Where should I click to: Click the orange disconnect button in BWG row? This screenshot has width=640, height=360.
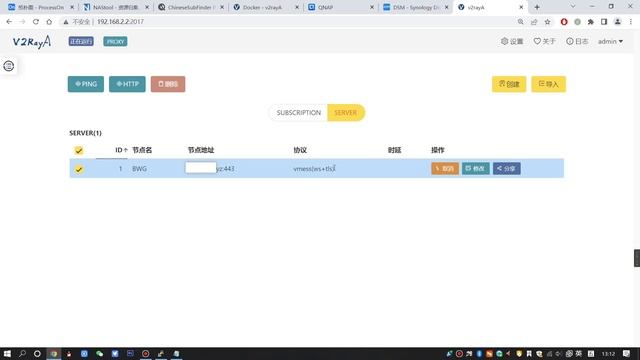pyautogui.click(x=445, y=169)
